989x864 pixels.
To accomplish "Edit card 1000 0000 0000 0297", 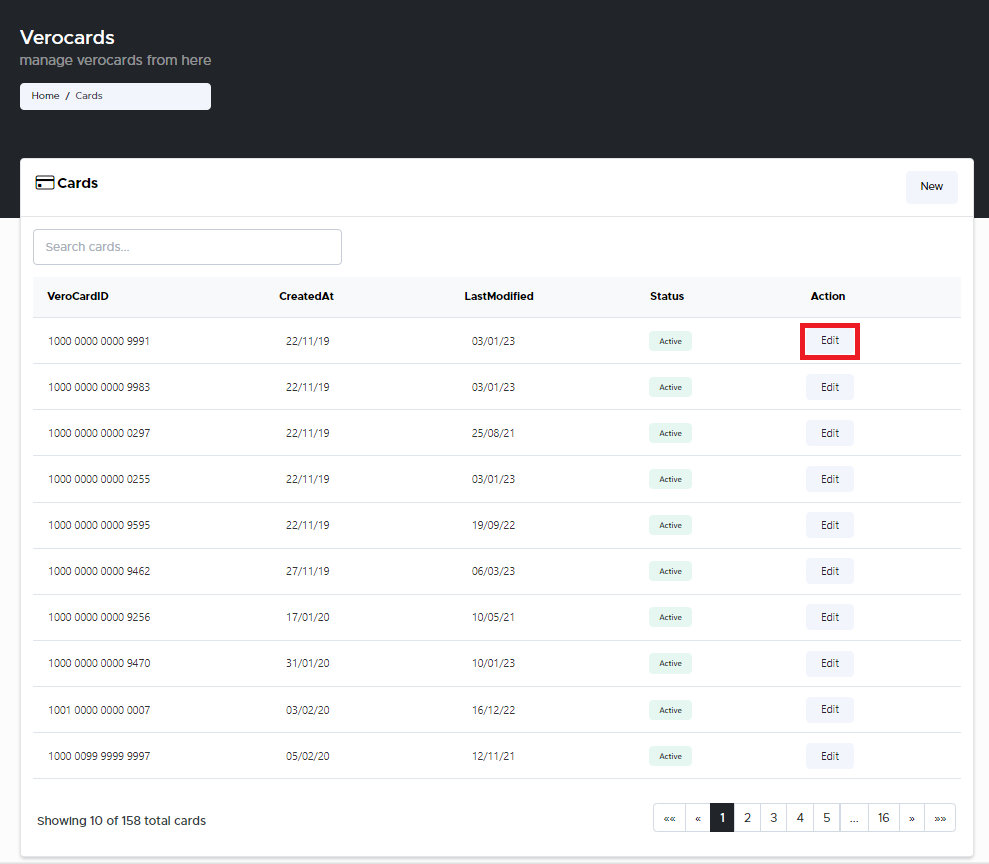I will pyautogui.click(x=829, y=433).
